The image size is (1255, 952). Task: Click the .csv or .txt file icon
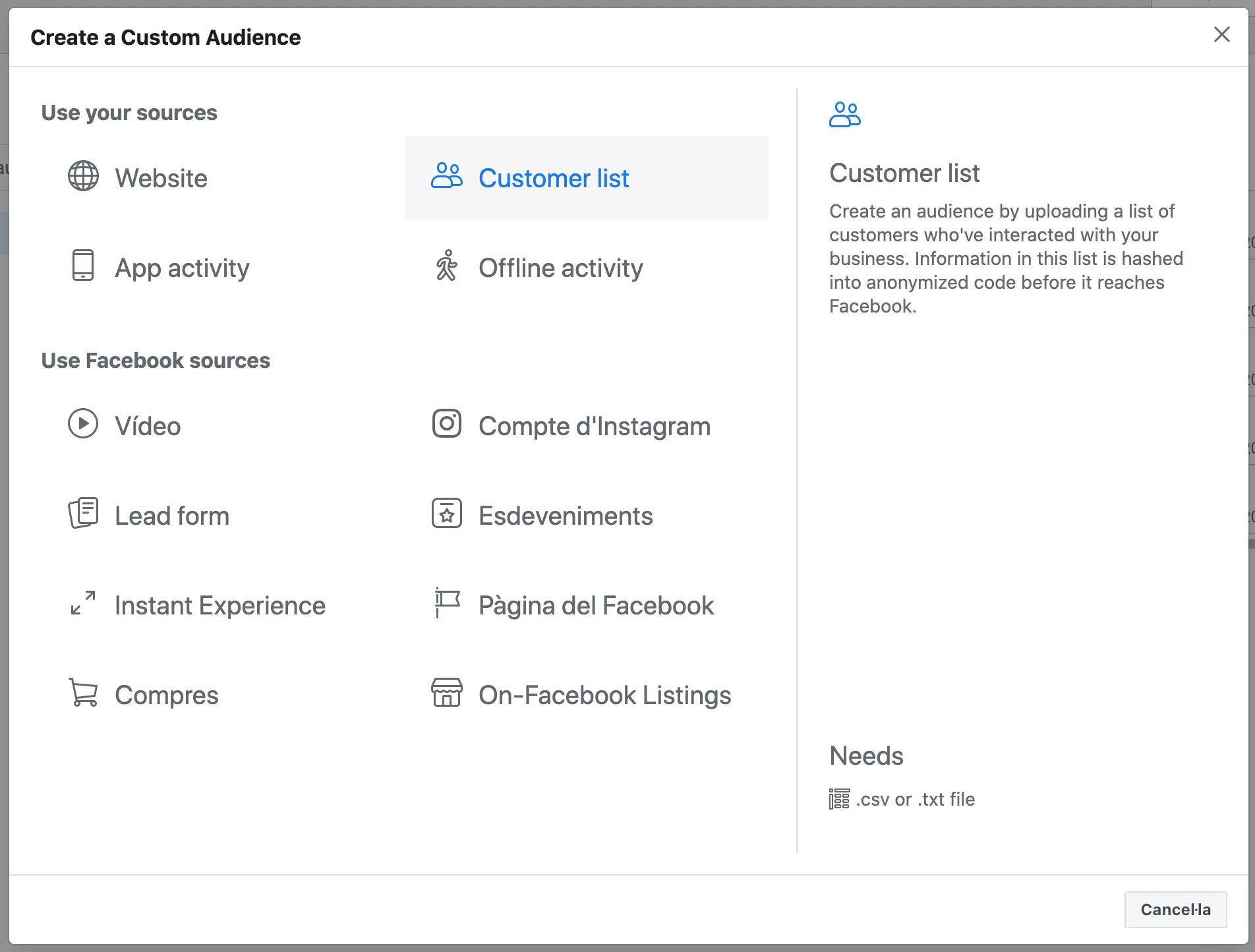(x=838, y=798)
